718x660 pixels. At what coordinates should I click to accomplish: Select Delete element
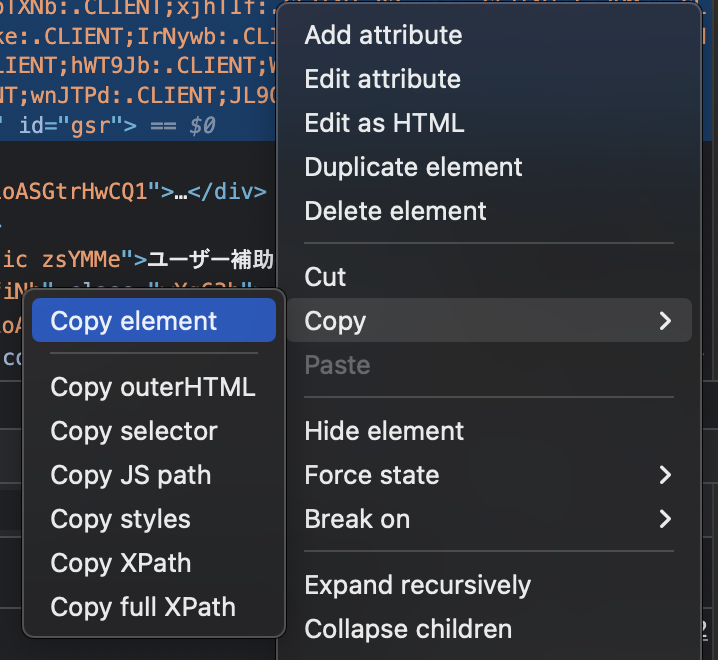[x=489, y=211]
